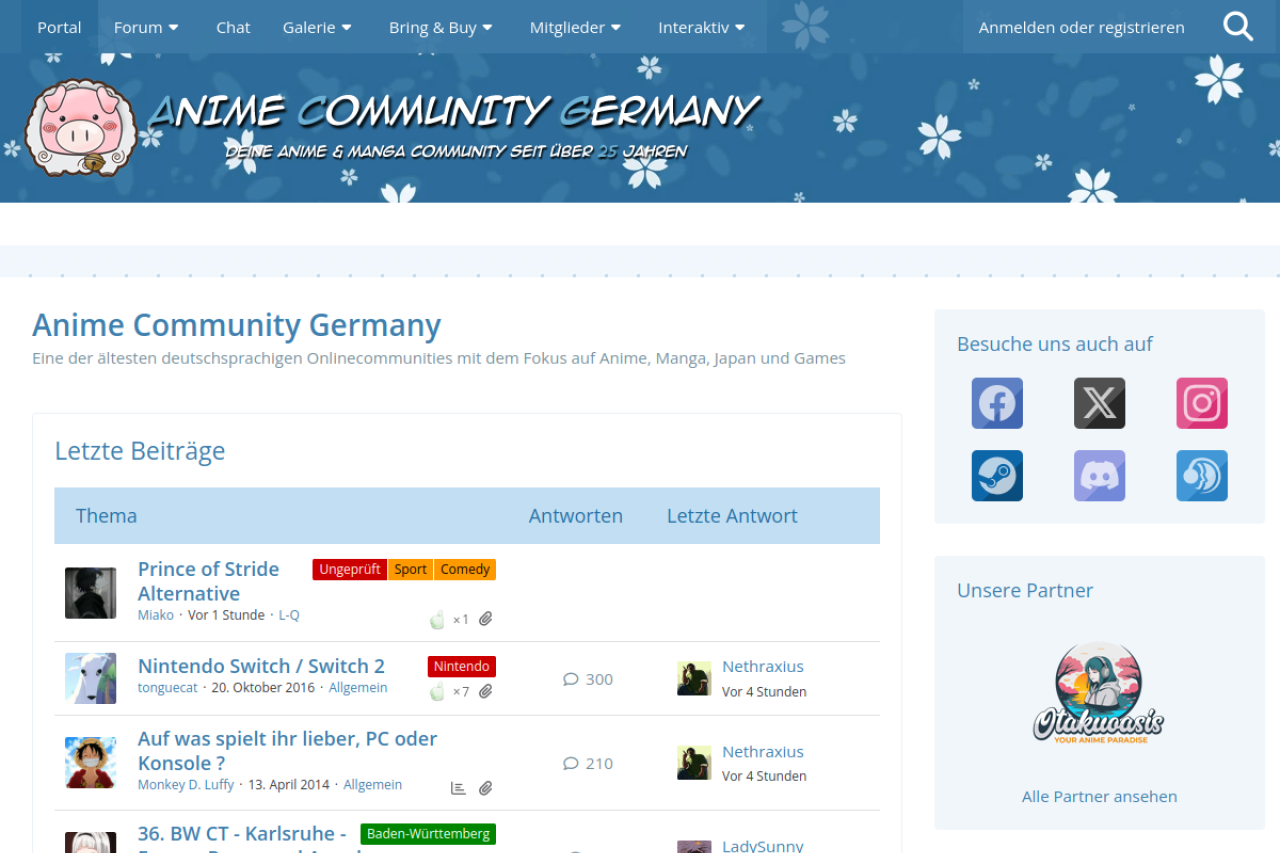The height and width of the screenshot is (853, 1280).
Task: Click the Letzte Antwort column header
Action: pyautogui.click(x=732, y=516)
